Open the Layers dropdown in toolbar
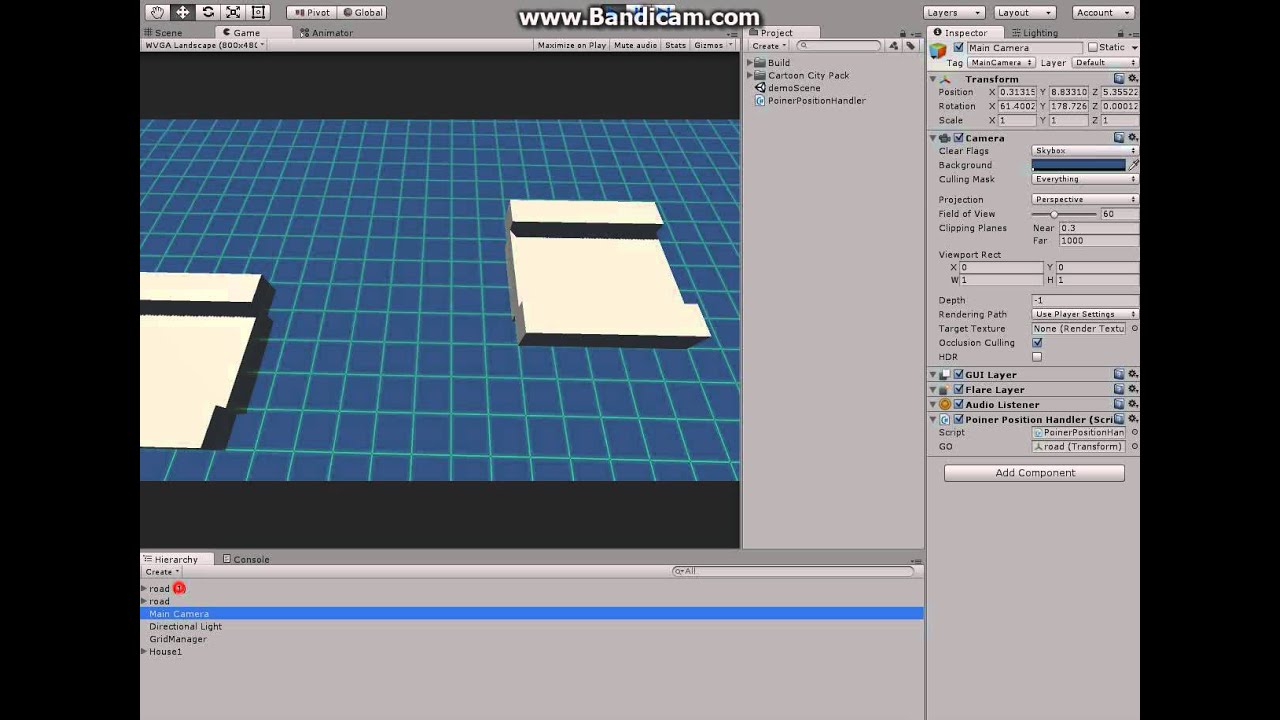 (x=954, y=12)
